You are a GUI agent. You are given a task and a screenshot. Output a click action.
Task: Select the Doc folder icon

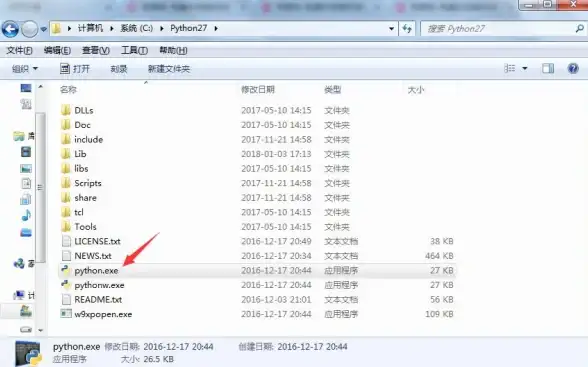pos(66,124)
